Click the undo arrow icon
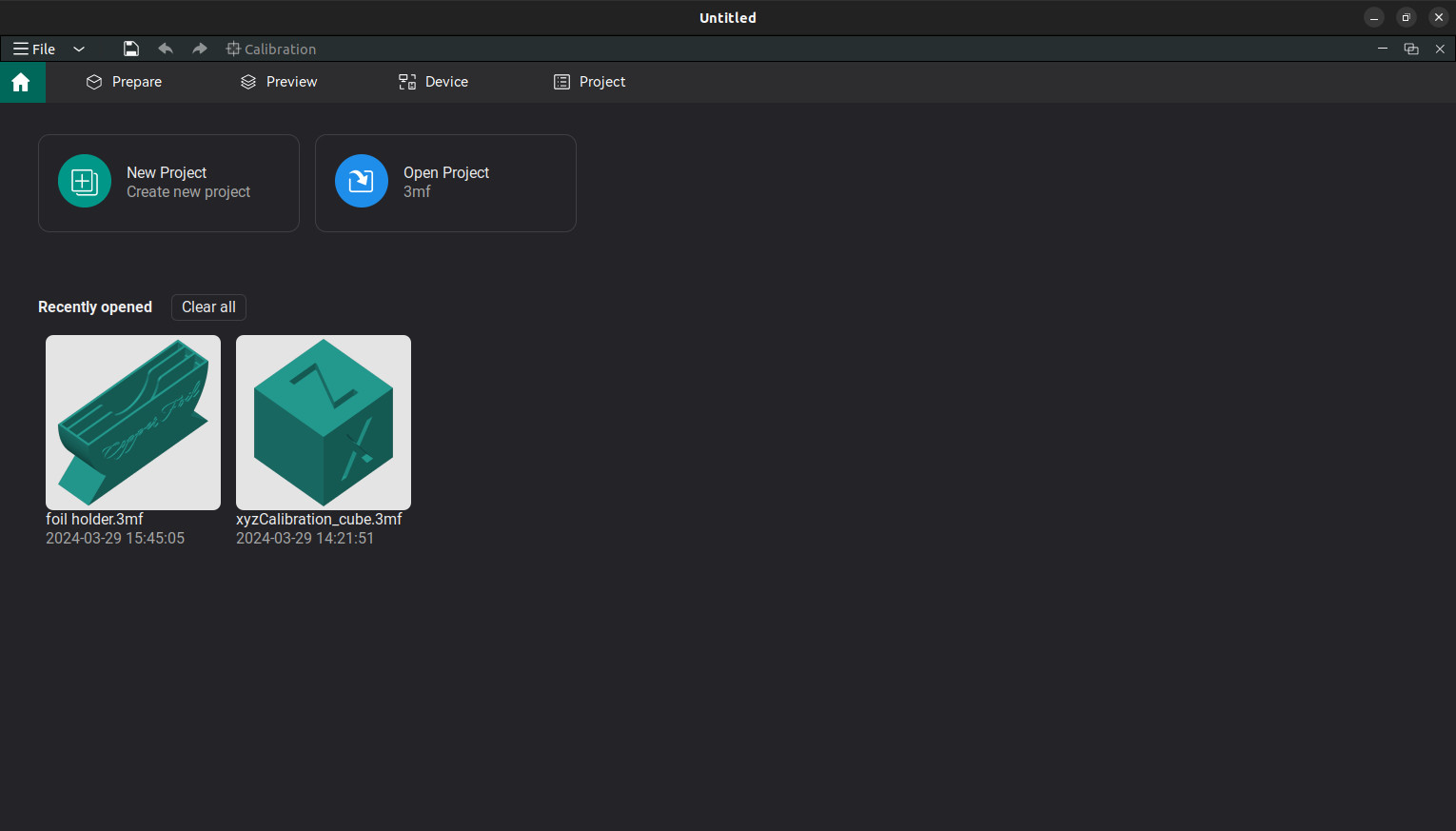Screen dimensions: 1456x831 click(166, 49)
